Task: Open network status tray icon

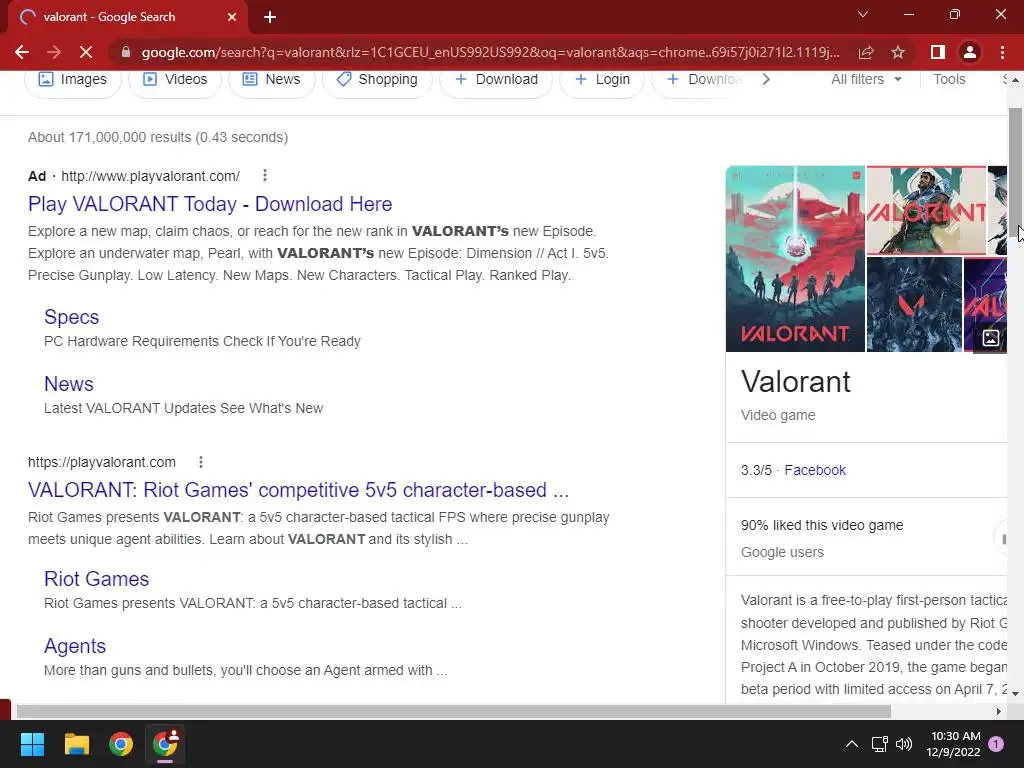Action: pyautogui.click(x=880, y=744)
